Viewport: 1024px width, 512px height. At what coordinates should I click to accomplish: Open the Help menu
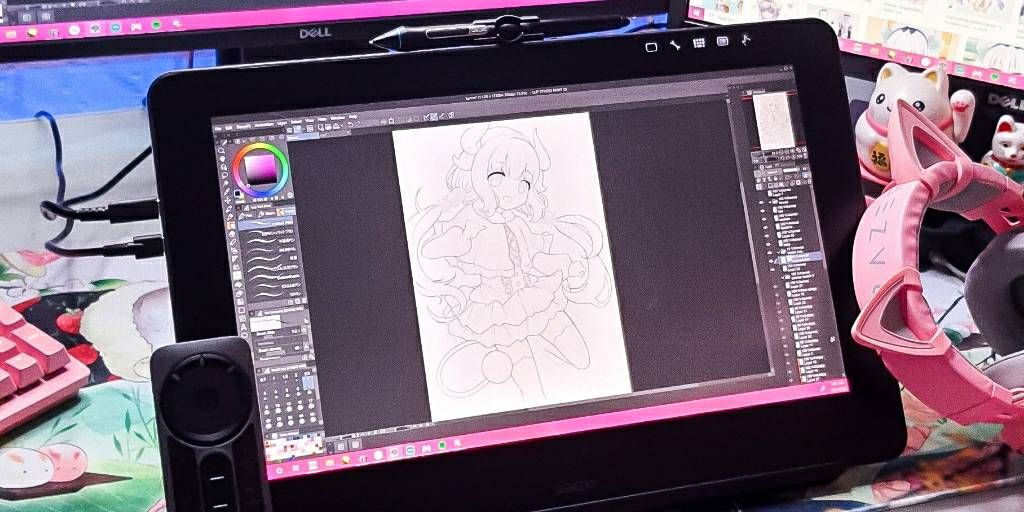click(x=353, y=116)
